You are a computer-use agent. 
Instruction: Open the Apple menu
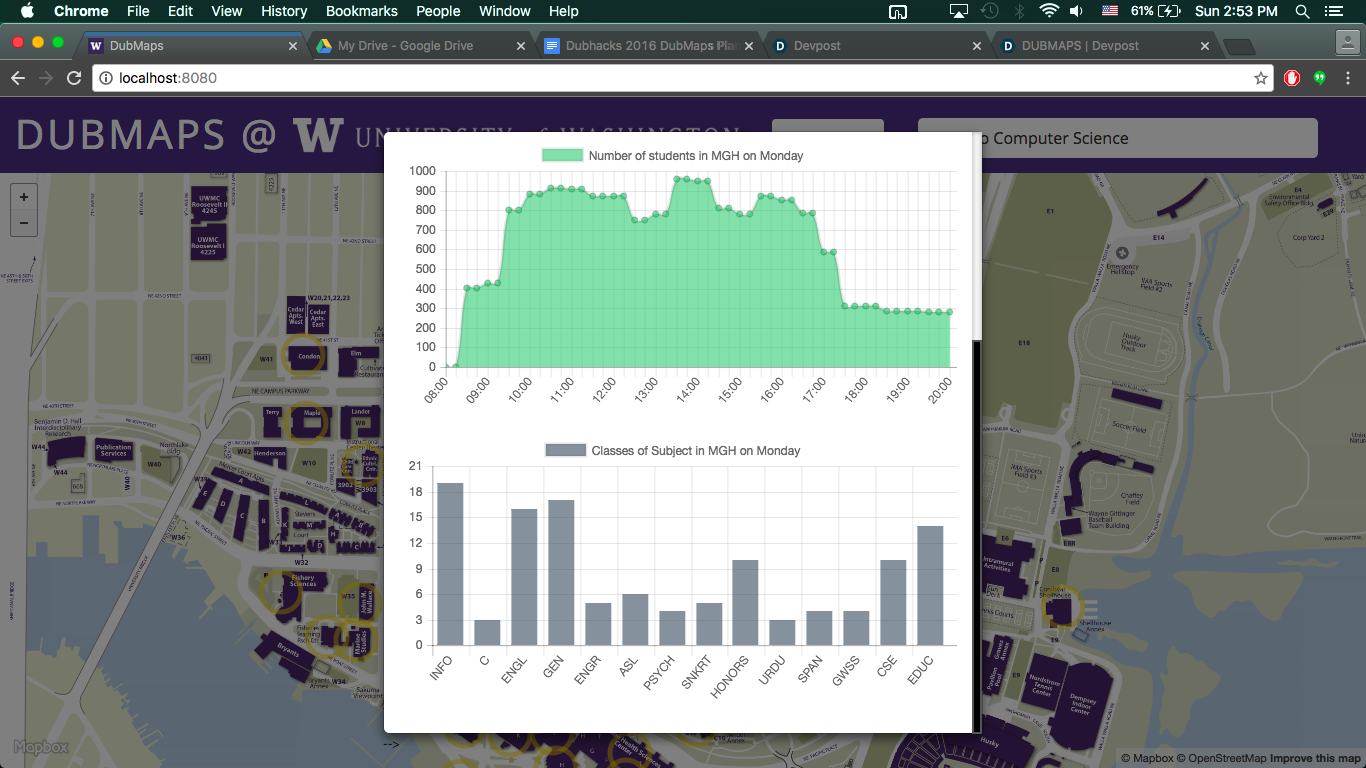[27, 11]
